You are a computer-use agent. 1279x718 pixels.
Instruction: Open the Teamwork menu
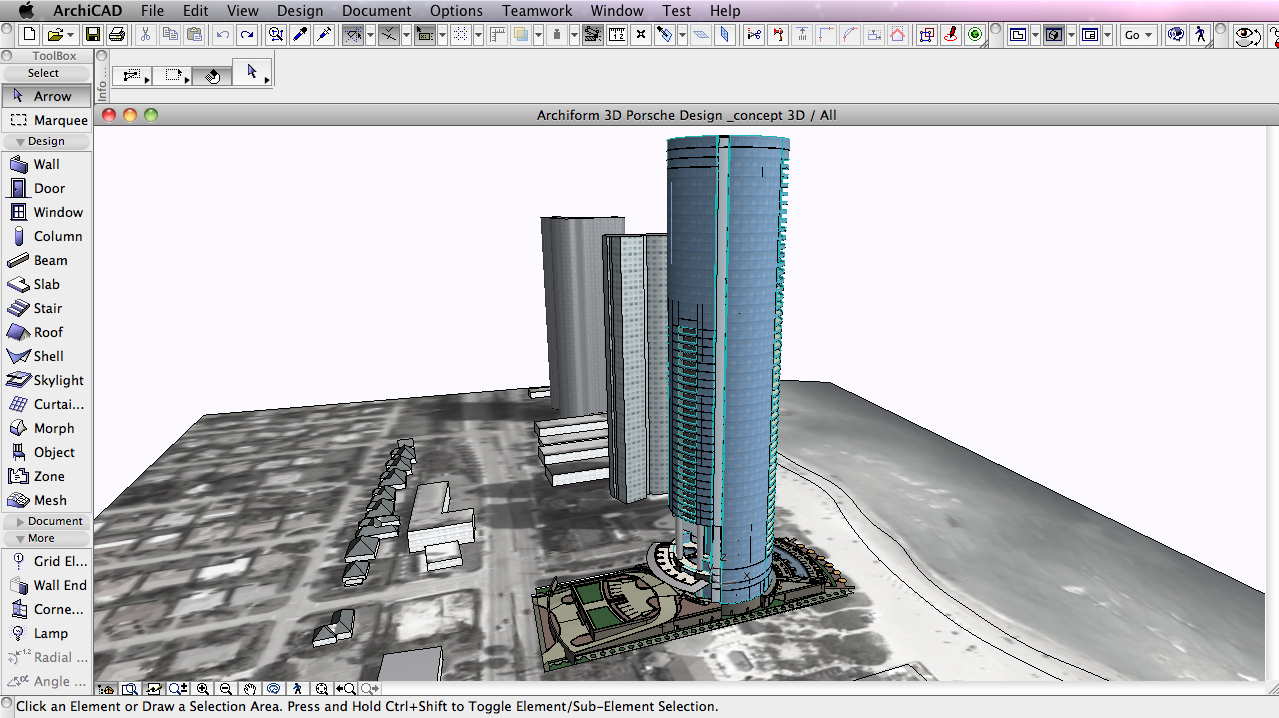[536, 11]
